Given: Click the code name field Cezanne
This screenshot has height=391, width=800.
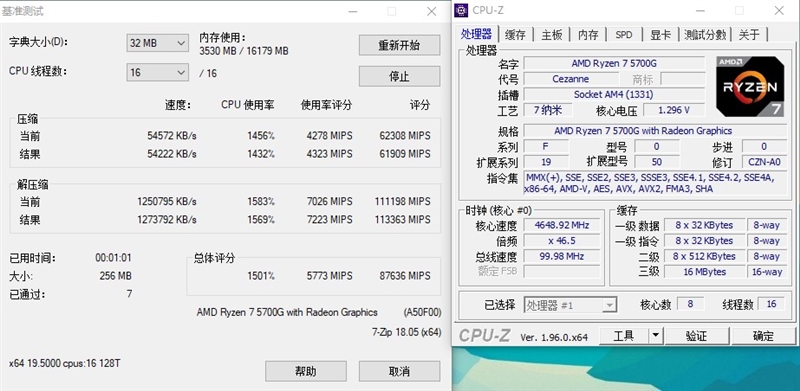Looking at the screenshot, I should (x=570, y=79).
